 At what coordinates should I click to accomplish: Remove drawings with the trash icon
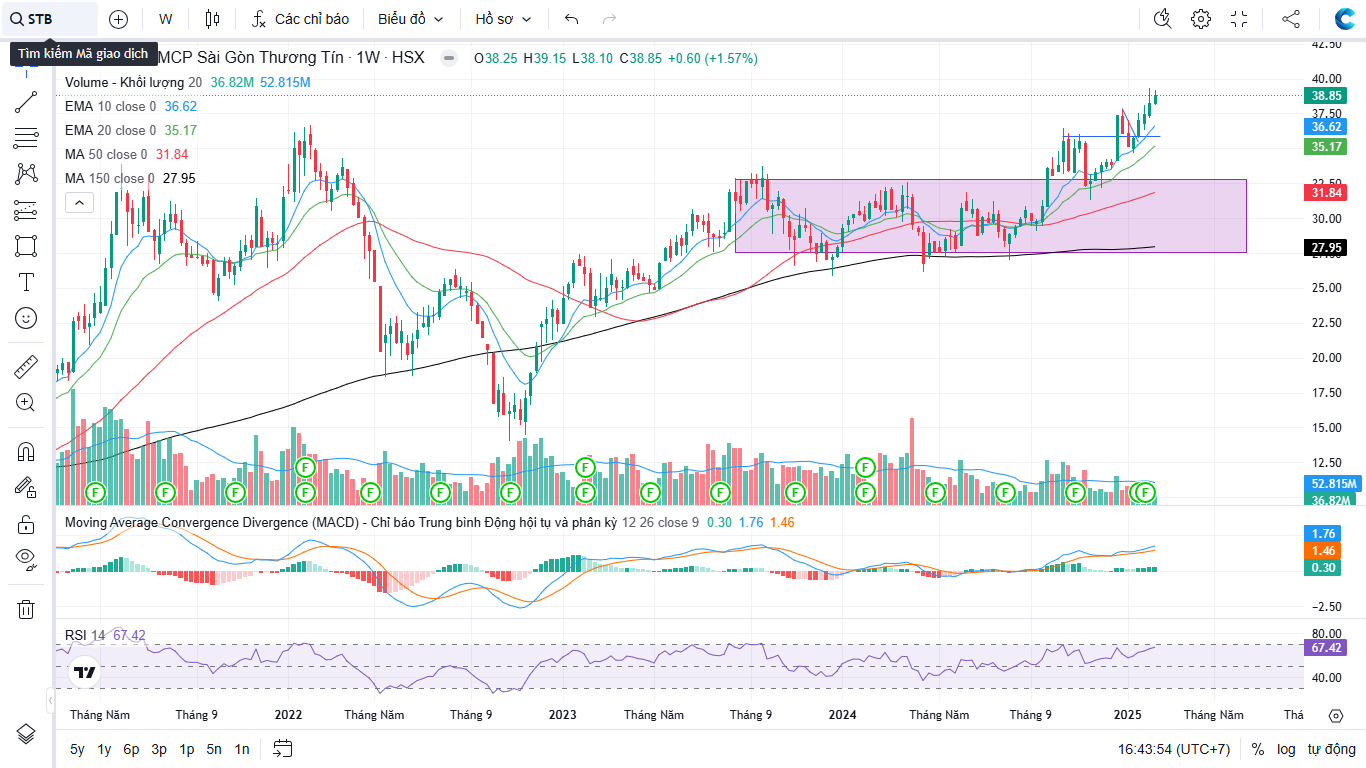click(x=26, y=609)
